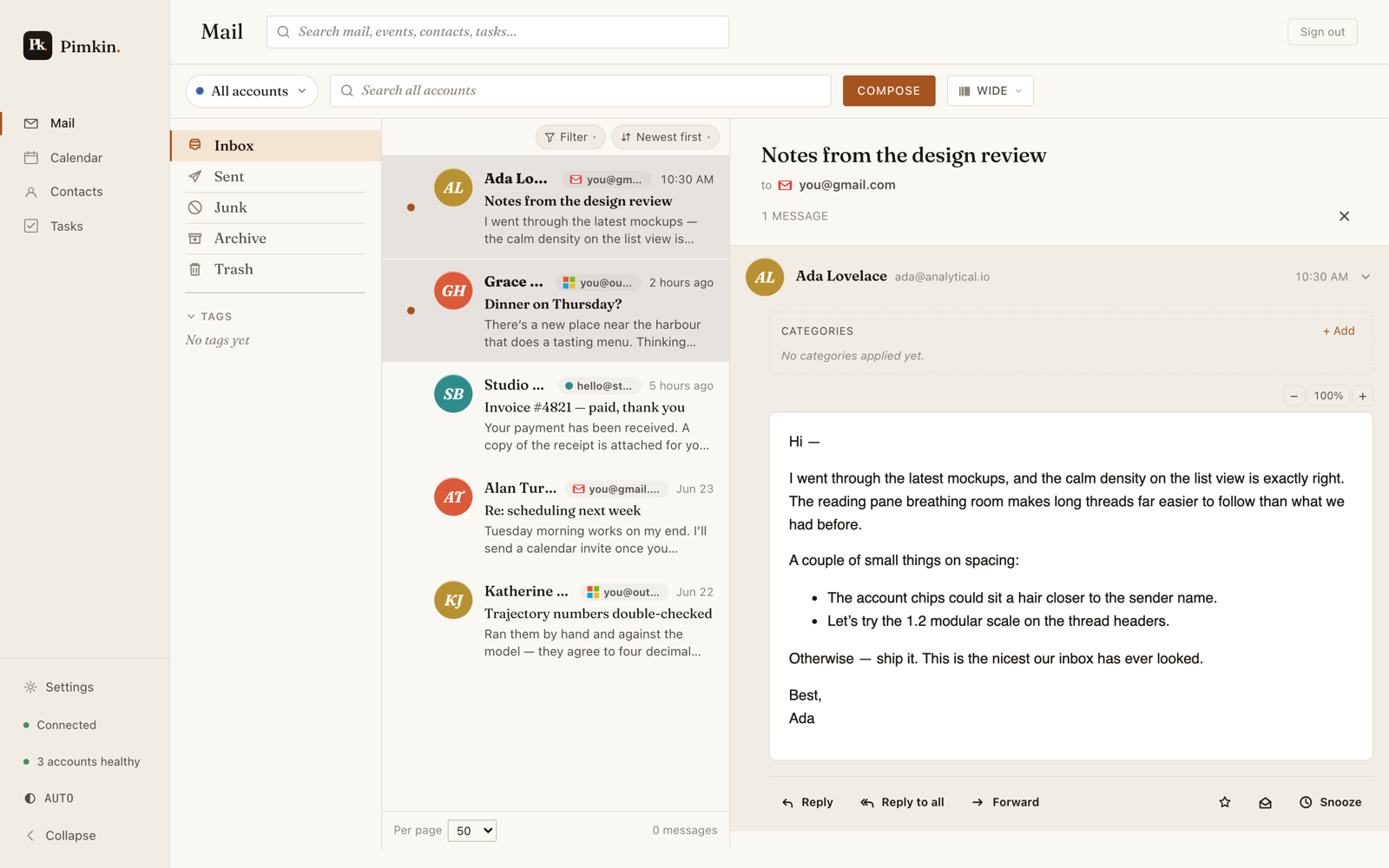The width and height of the screenshot is (1389, 868).
Task: Click Ada Lovelace's AL avatar in the message list
Action: (453, 187)
